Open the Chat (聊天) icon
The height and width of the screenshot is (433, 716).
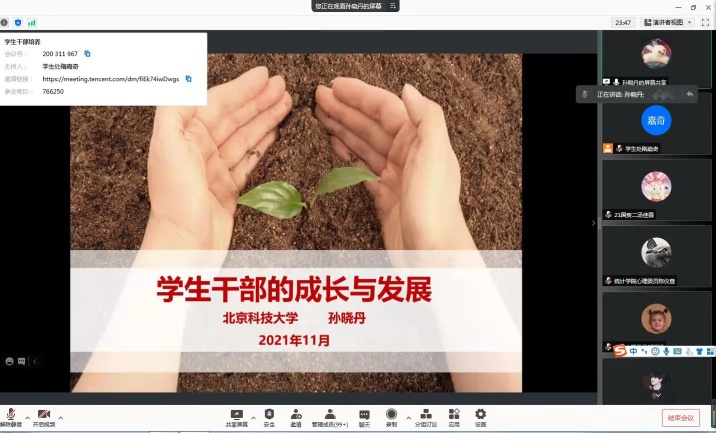click(364, 415)
